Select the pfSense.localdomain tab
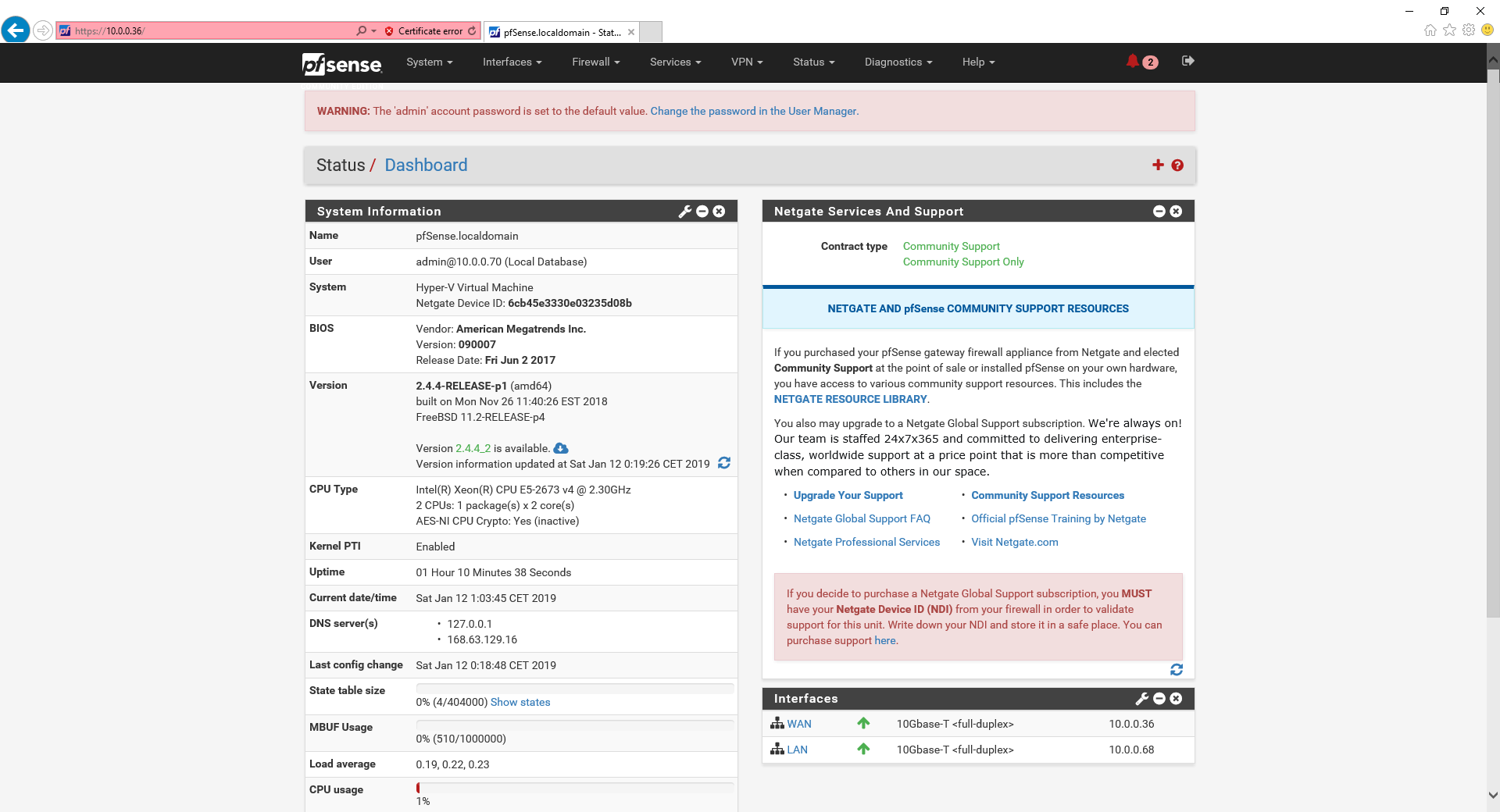 click(561, 32)
